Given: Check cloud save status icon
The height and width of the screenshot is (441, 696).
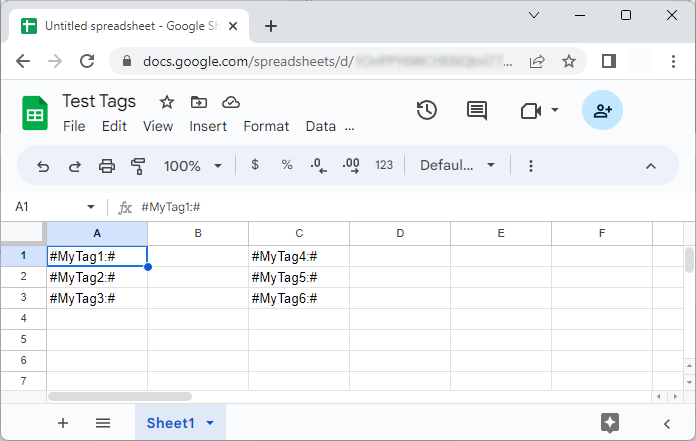Looking at the screenshot, I should (231, 102).
